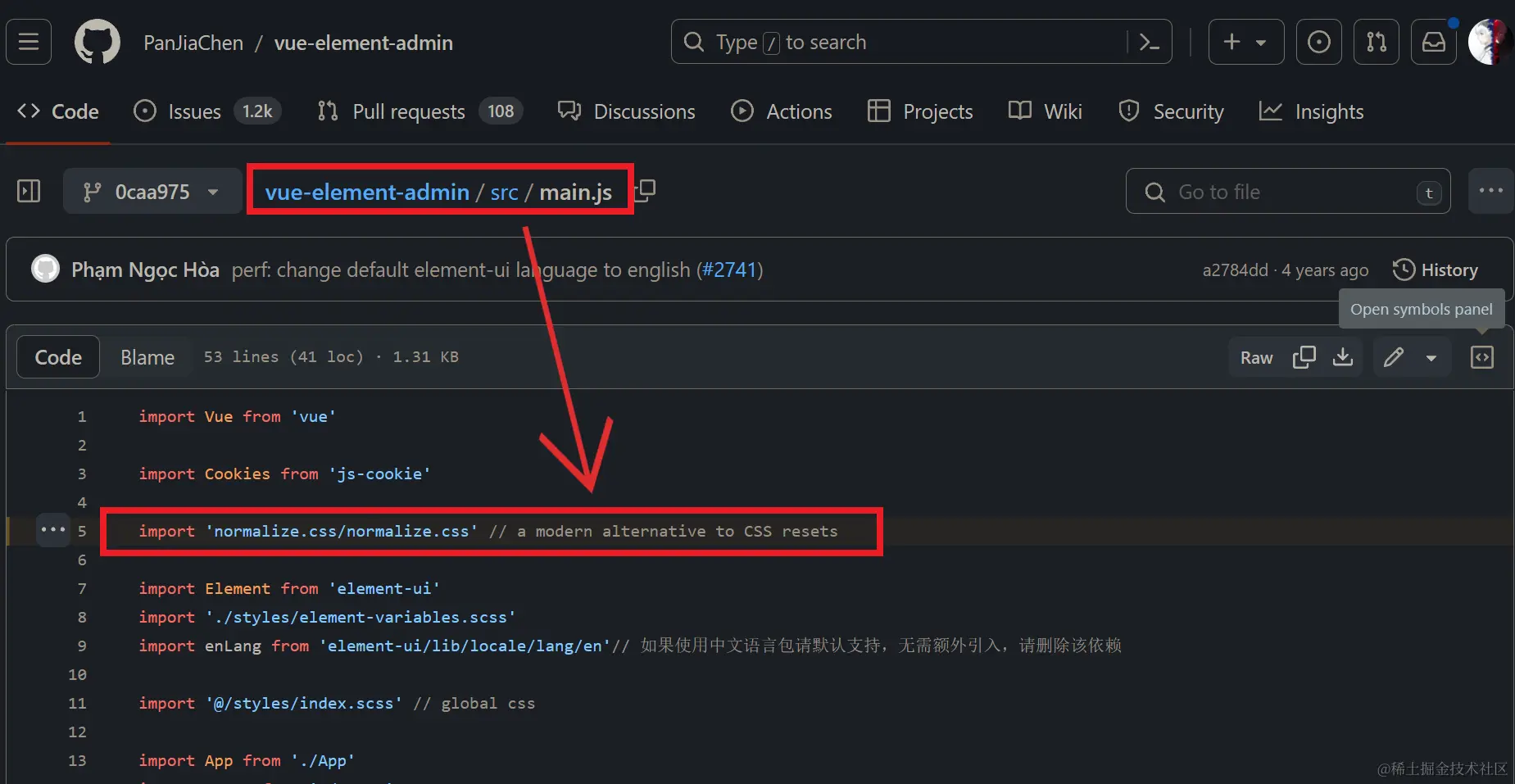Open the more file actions ellipsis menu
Image resolution: width=1515 pixels, height=784 pixels.
tap(1490, 191)
